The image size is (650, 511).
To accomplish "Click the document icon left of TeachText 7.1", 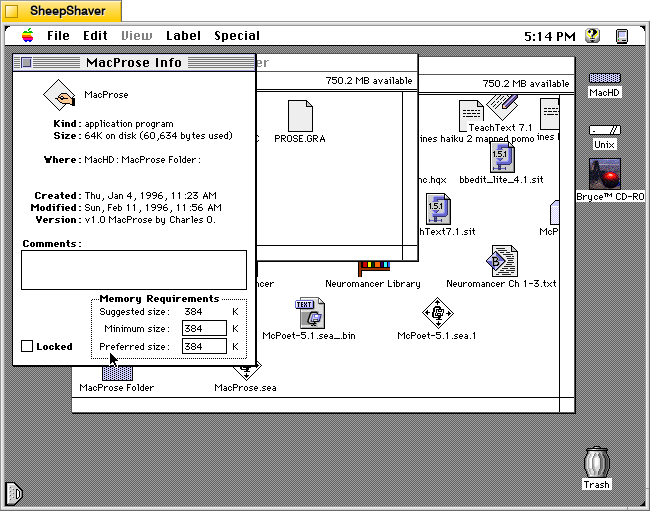I will pos(471,116).
